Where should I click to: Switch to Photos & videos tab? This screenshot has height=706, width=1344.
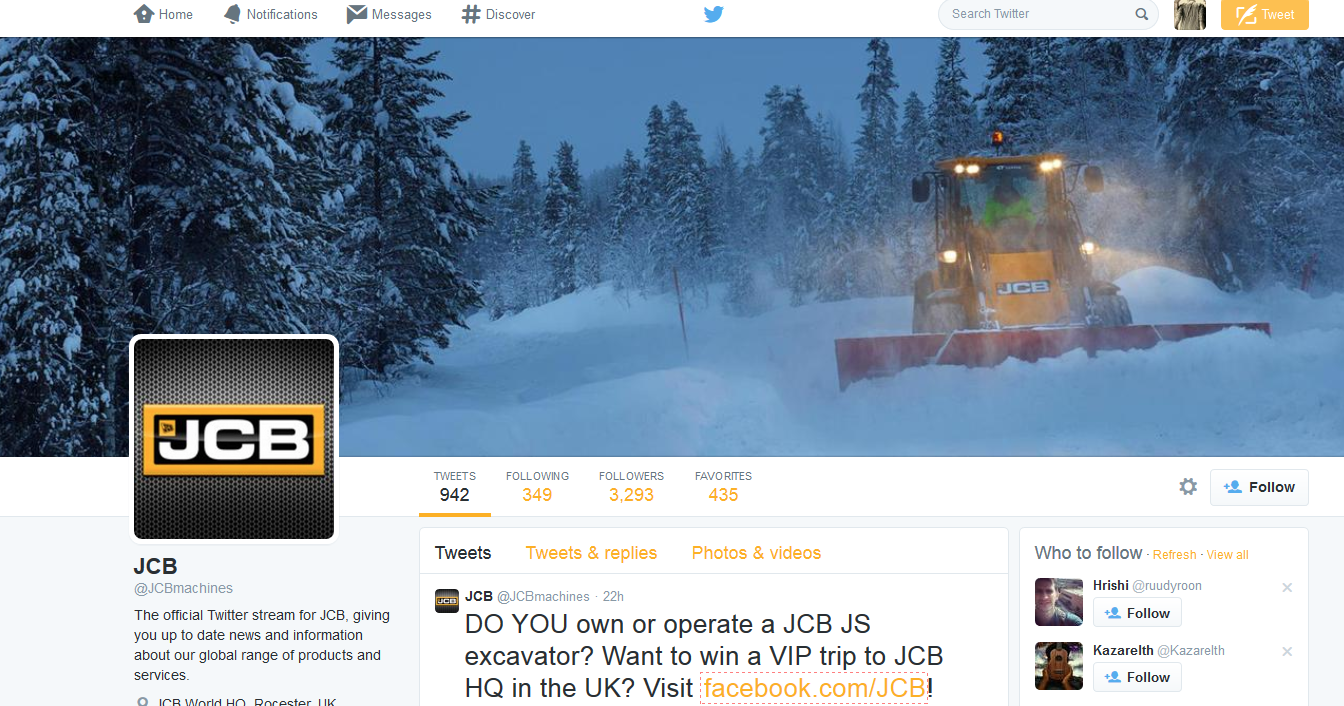(756, 553)
